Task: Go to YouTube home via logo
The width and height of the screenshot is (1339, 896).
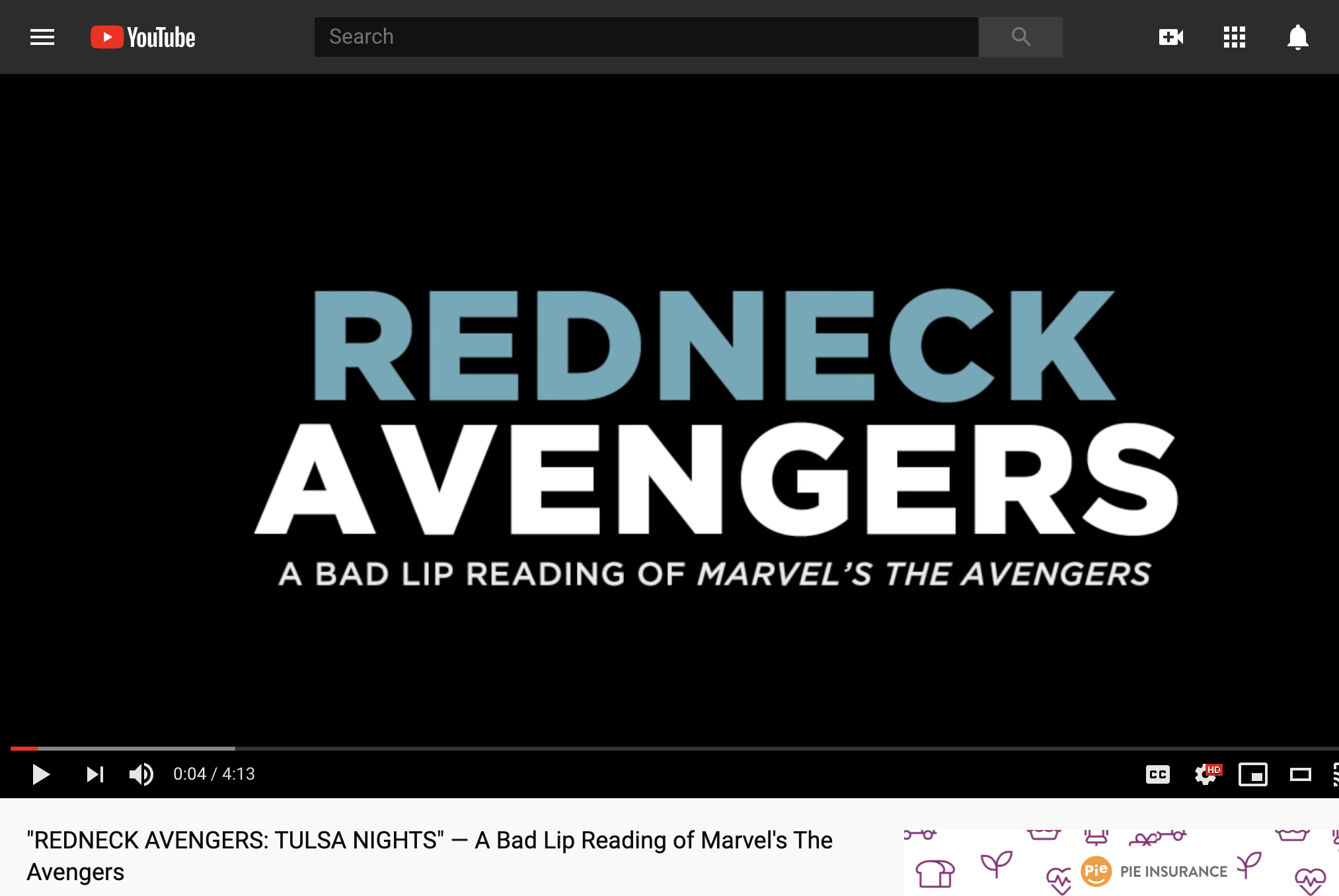Action: (x=143, y=37)
